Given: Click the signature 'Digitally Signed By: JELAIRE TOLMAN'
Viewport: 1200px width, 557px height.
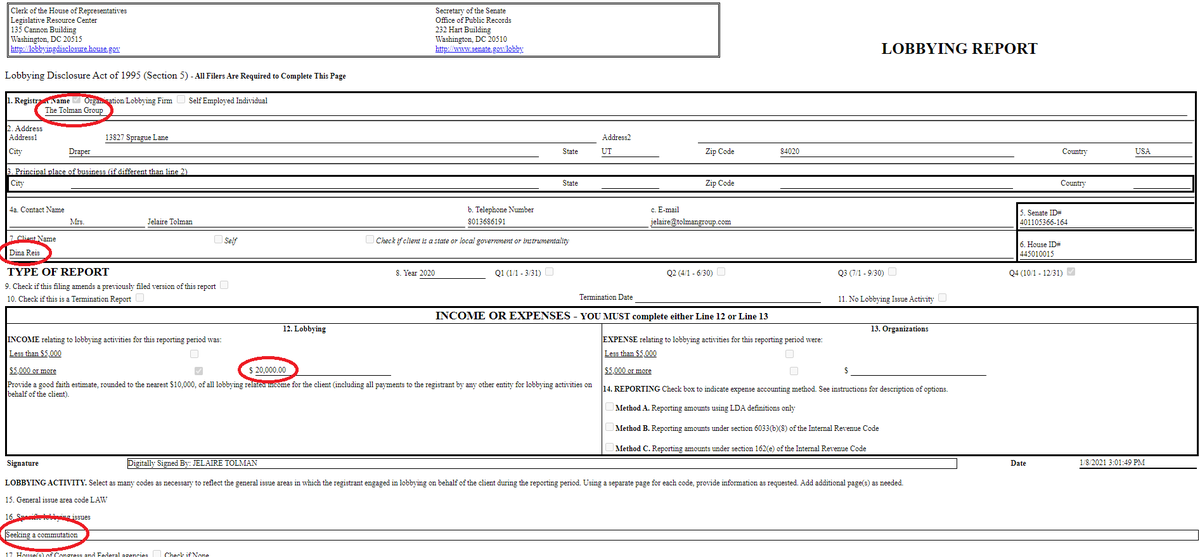Looking at the screenshot, I should click(543, 463).
